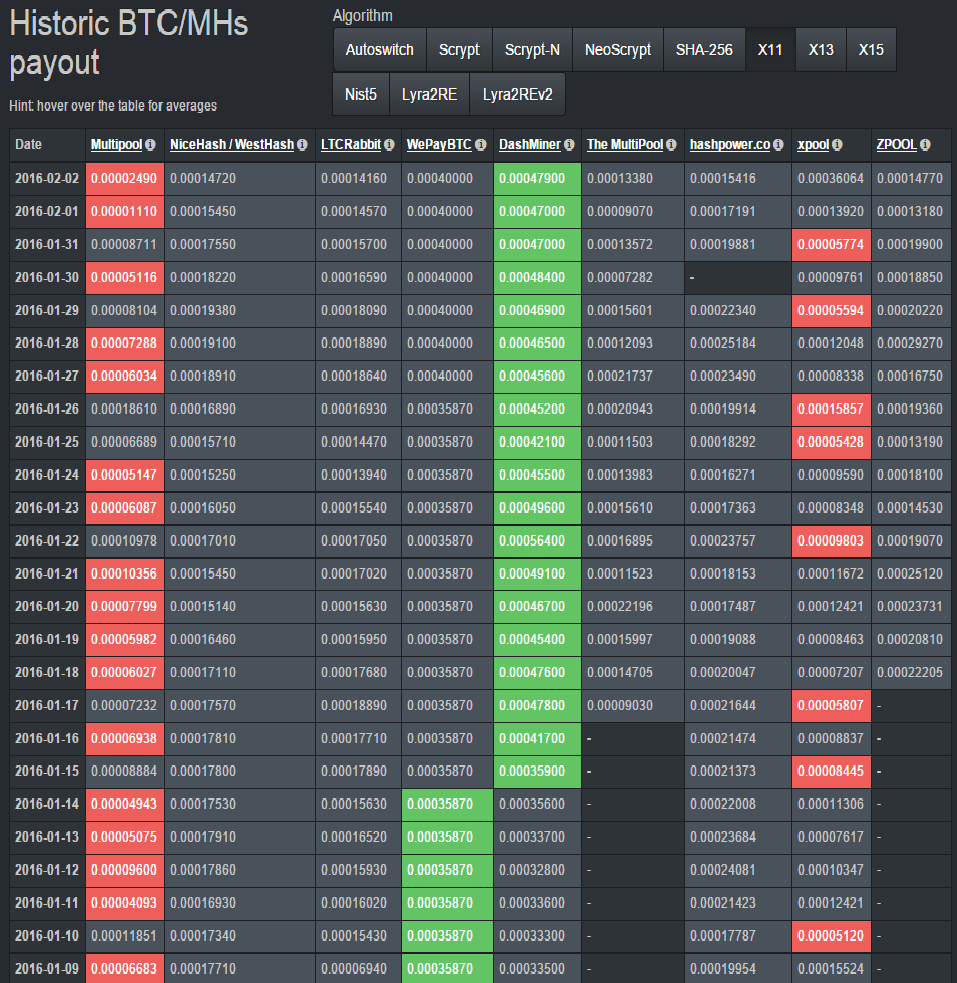Click info icon beside WePayBTC header
Viewport: 957px width, 983px height.
tap(481, 145)
